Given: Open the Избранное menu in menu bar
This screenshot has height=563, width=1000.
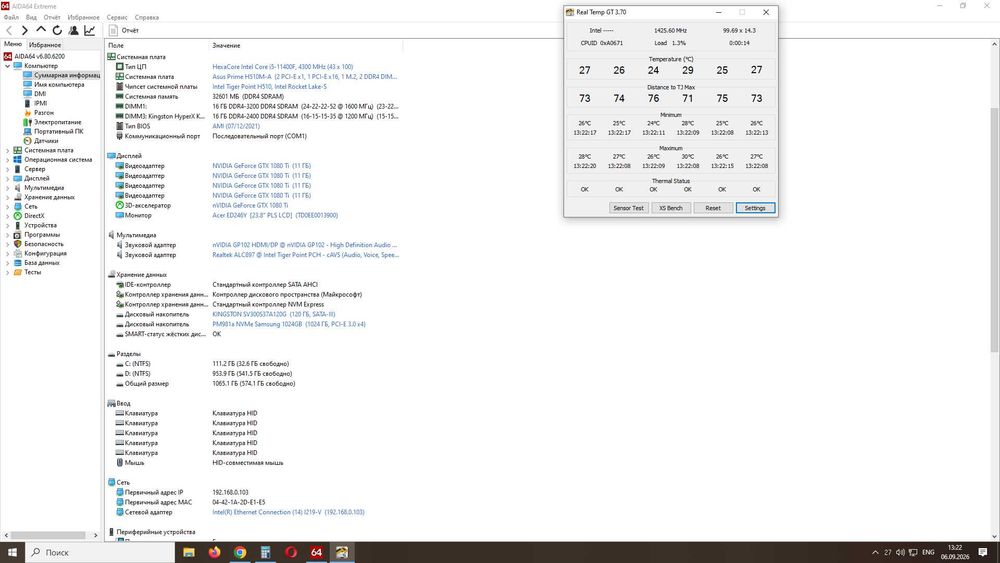Looking at the screenshot, I should [83, 17].
